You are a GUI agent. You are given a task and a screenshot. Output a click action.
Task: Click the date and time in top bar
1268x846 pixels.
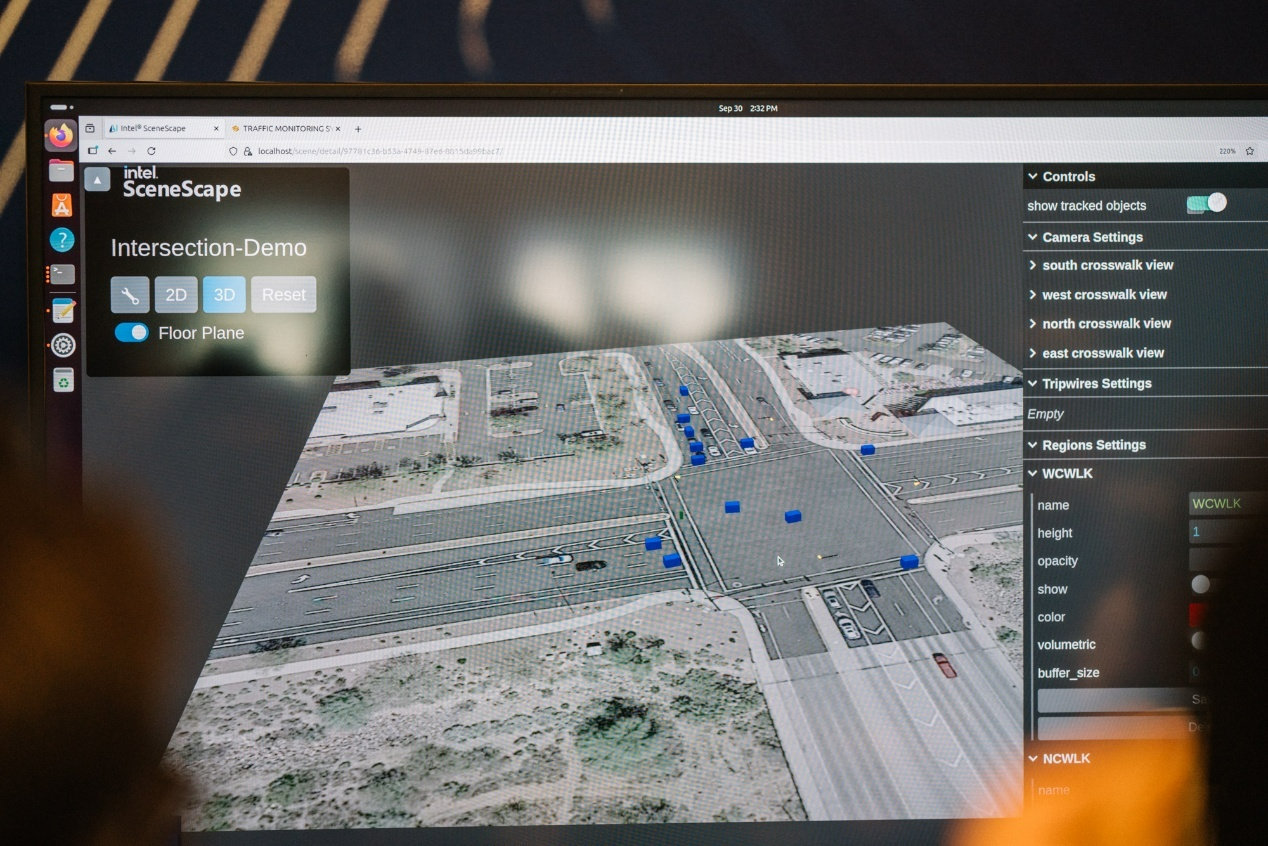(748, 108)
